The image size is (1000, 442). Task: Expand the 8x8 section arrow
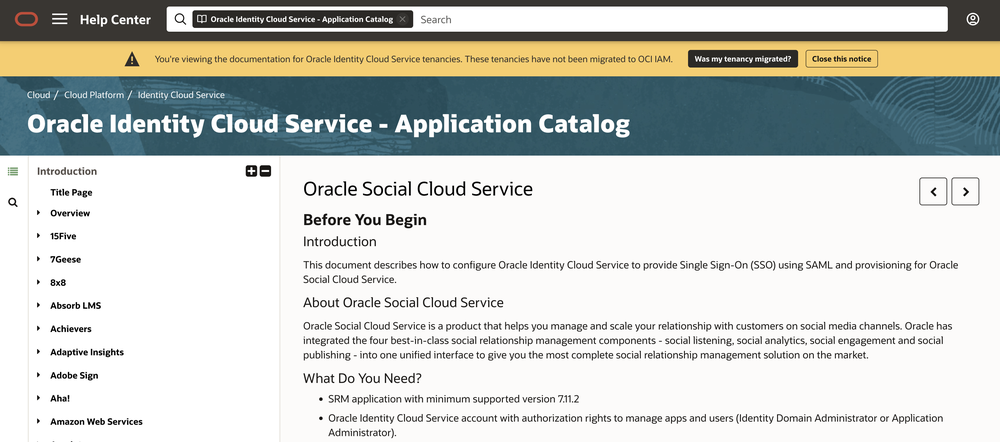point(39,282)
